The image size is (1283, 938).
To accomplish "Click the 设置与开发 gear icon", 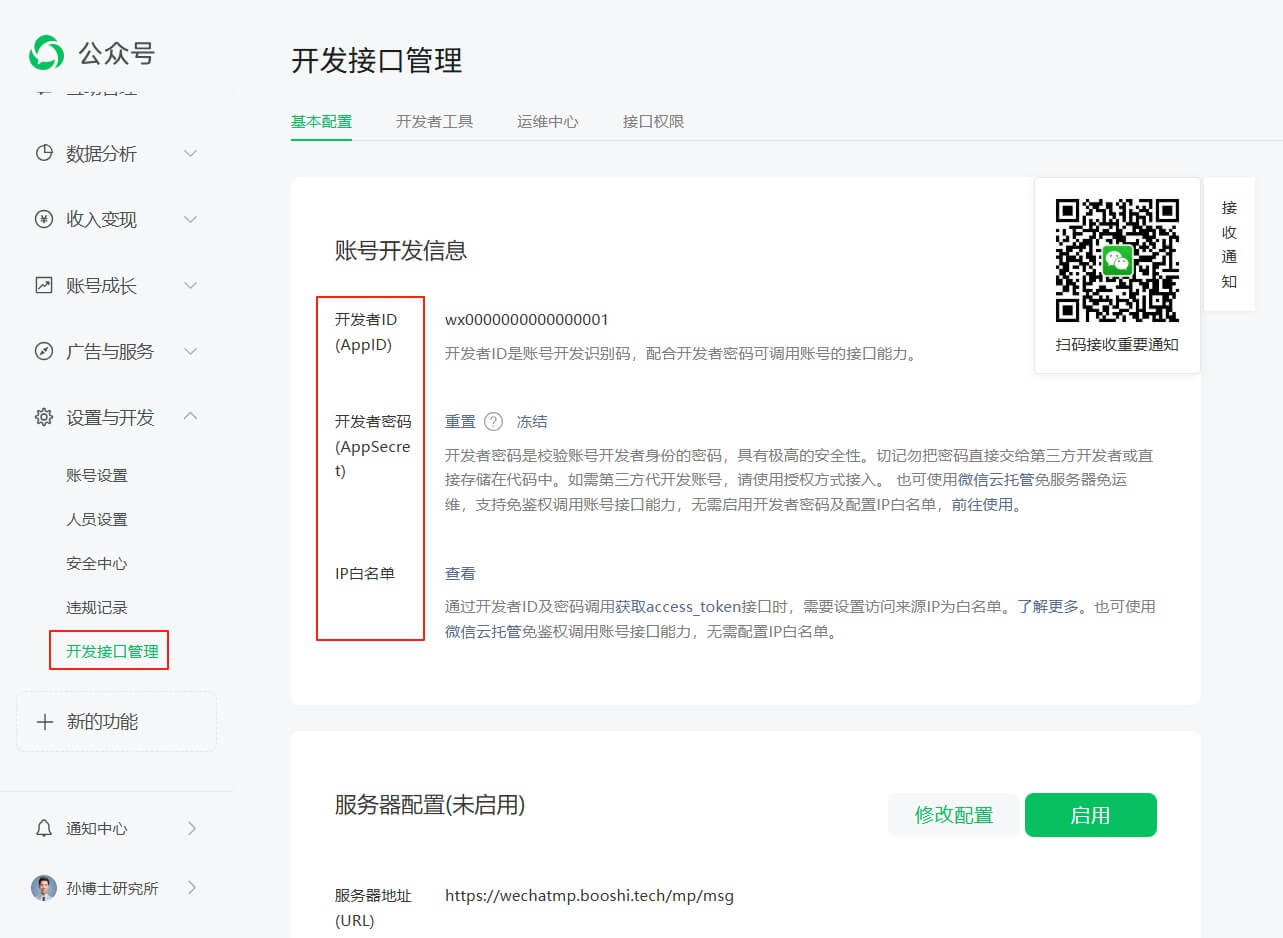I will [x=44, y=417].
